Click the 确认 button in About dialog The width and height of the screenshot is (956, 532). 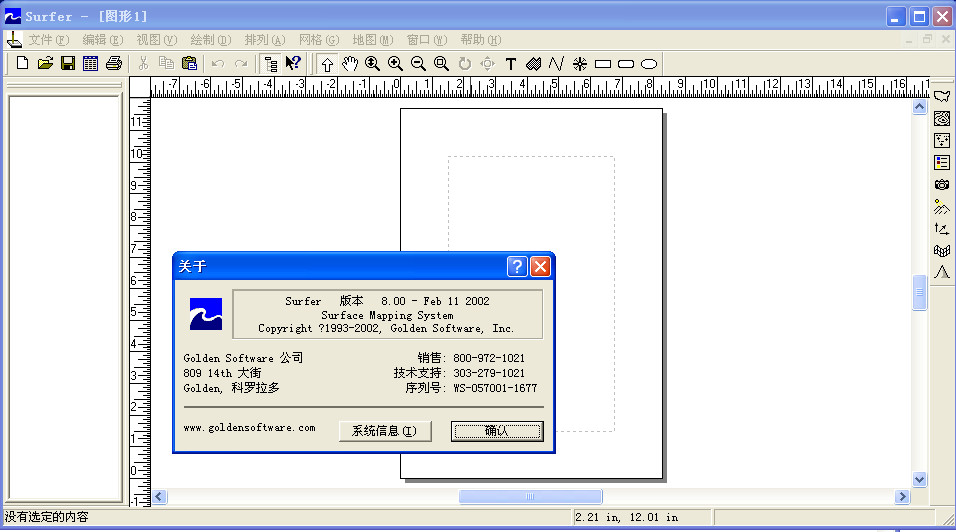(x=497, y=431)
